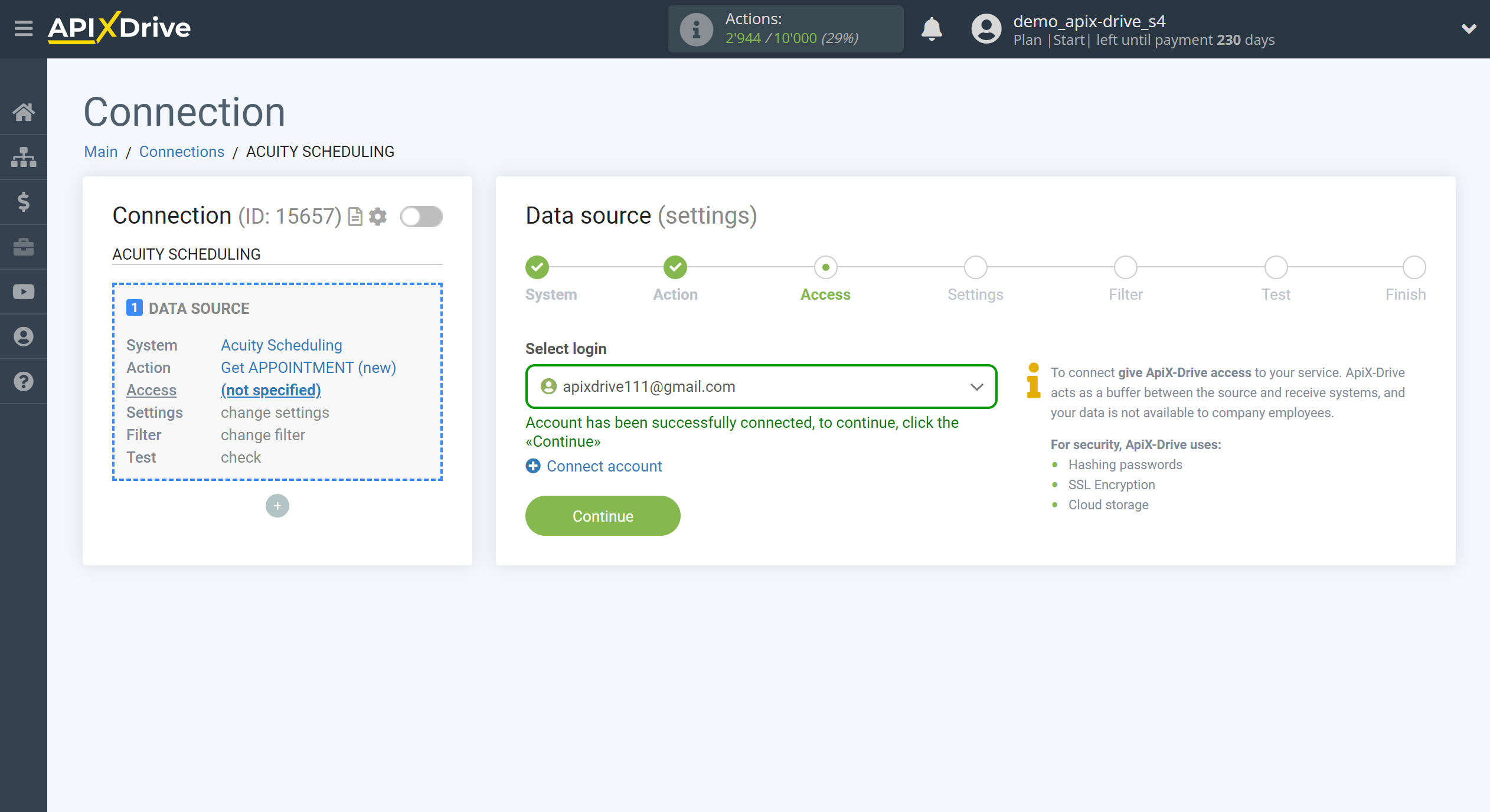Toggle the connection on/off switch

(421, 217)
